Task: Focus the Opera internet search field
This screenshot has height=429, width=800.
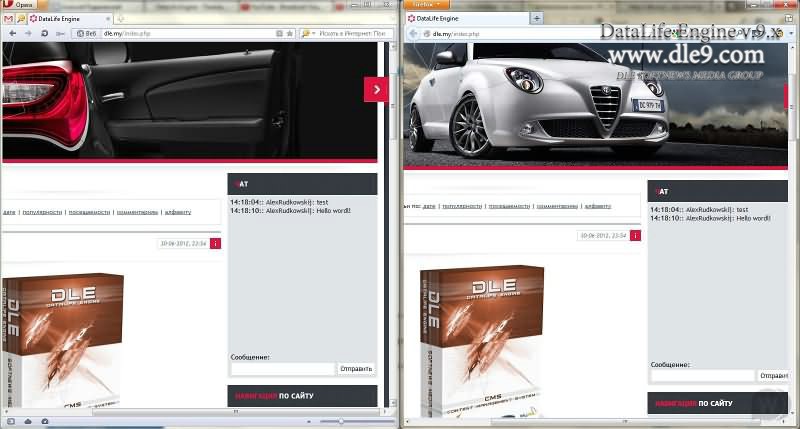Action: 355,34
